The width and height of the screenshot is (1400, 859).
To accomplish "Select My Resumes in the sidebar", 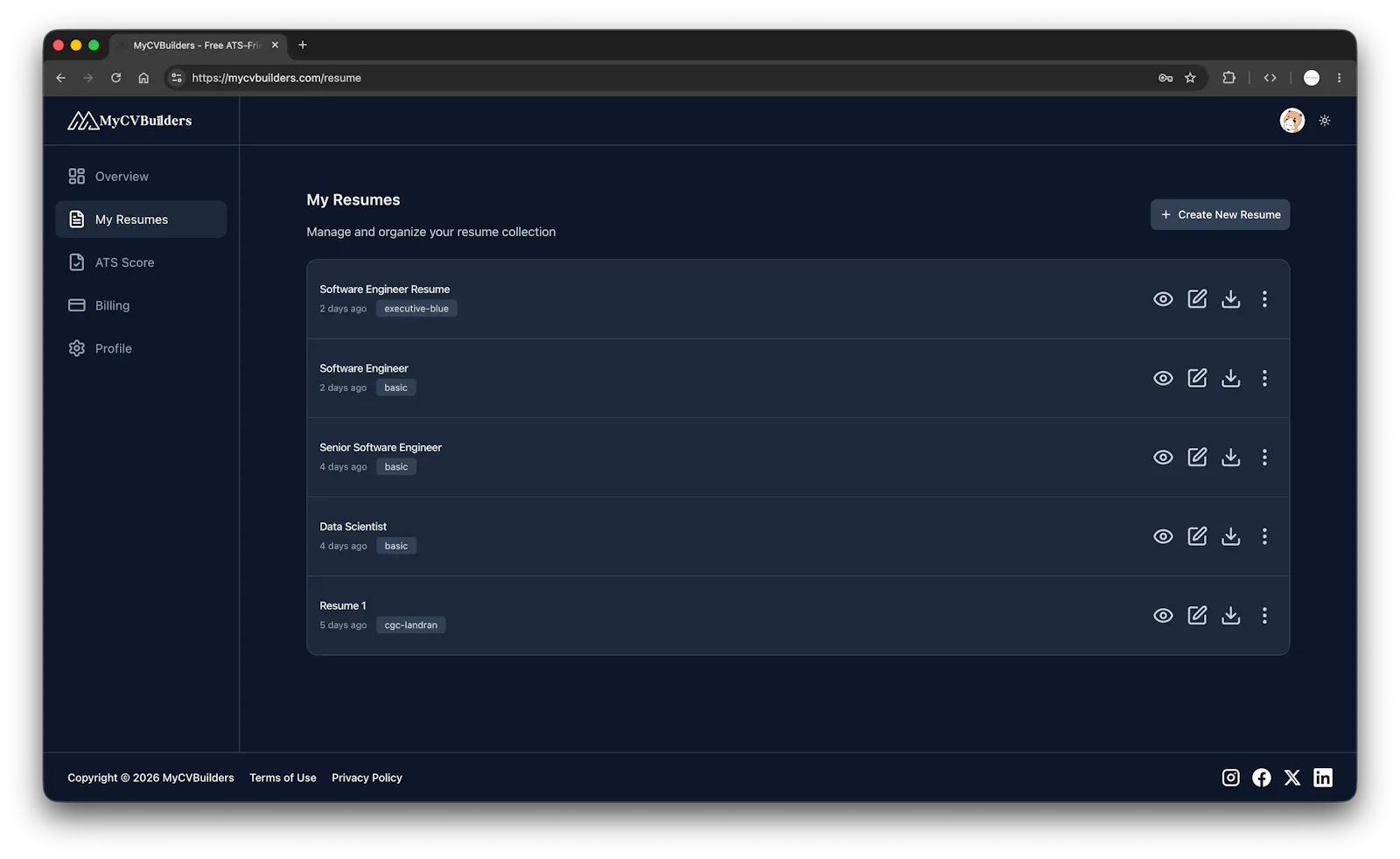I will pos(141,220).
